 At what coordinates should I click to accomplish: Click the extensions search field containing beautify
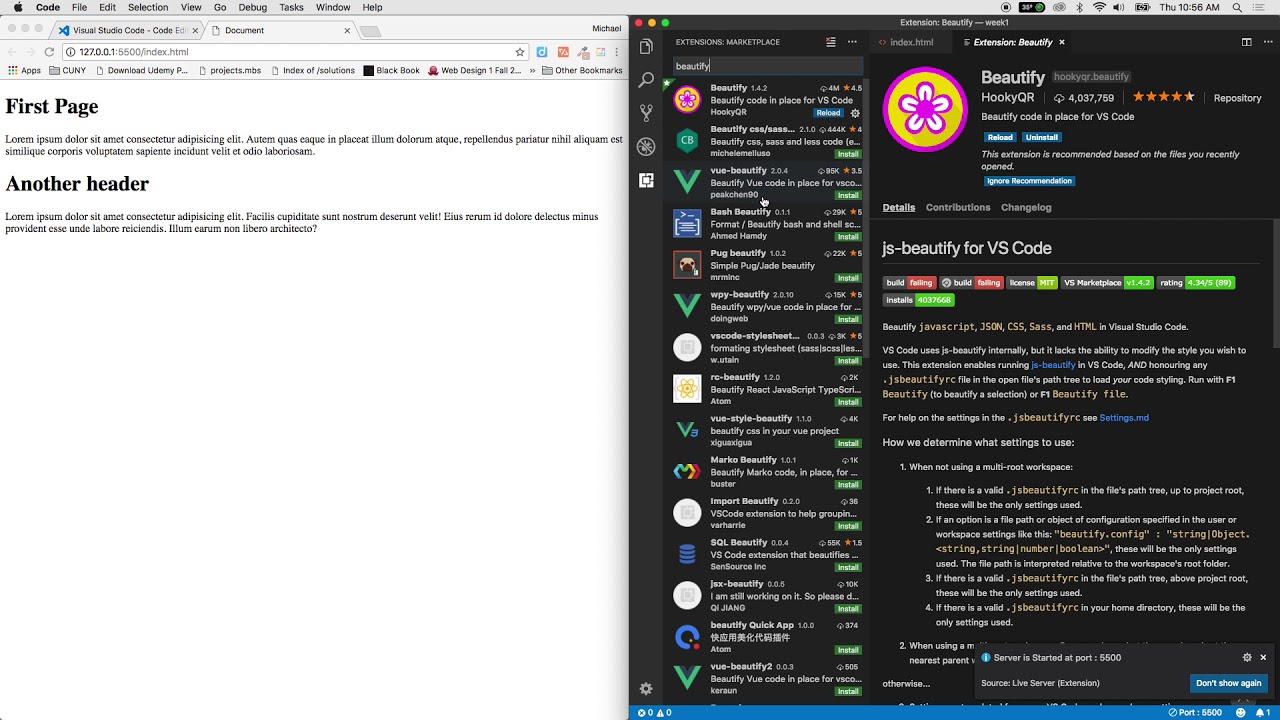click(x=766, y=66)
